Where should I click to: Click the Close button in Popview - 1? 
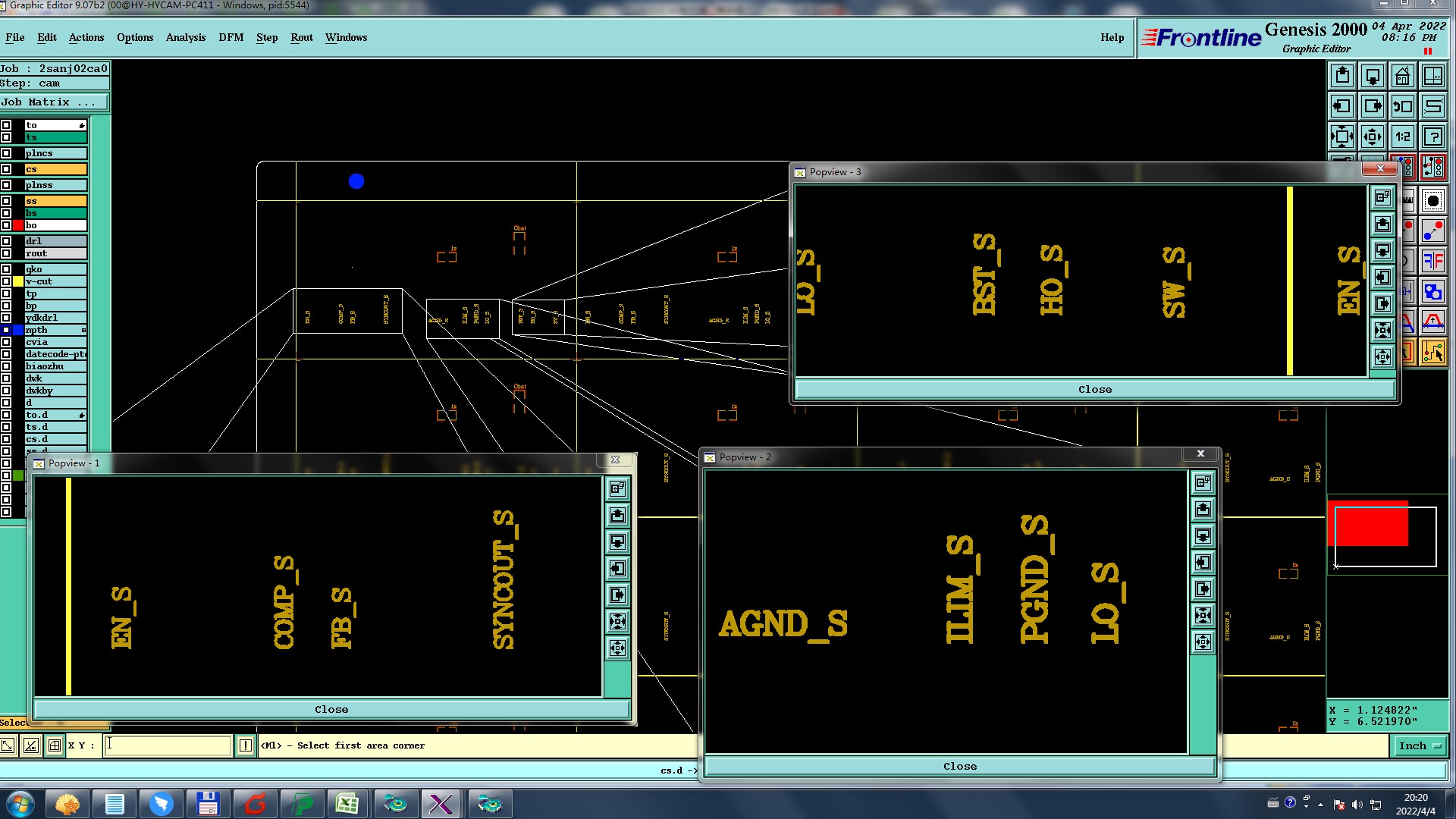pos(331,709)
